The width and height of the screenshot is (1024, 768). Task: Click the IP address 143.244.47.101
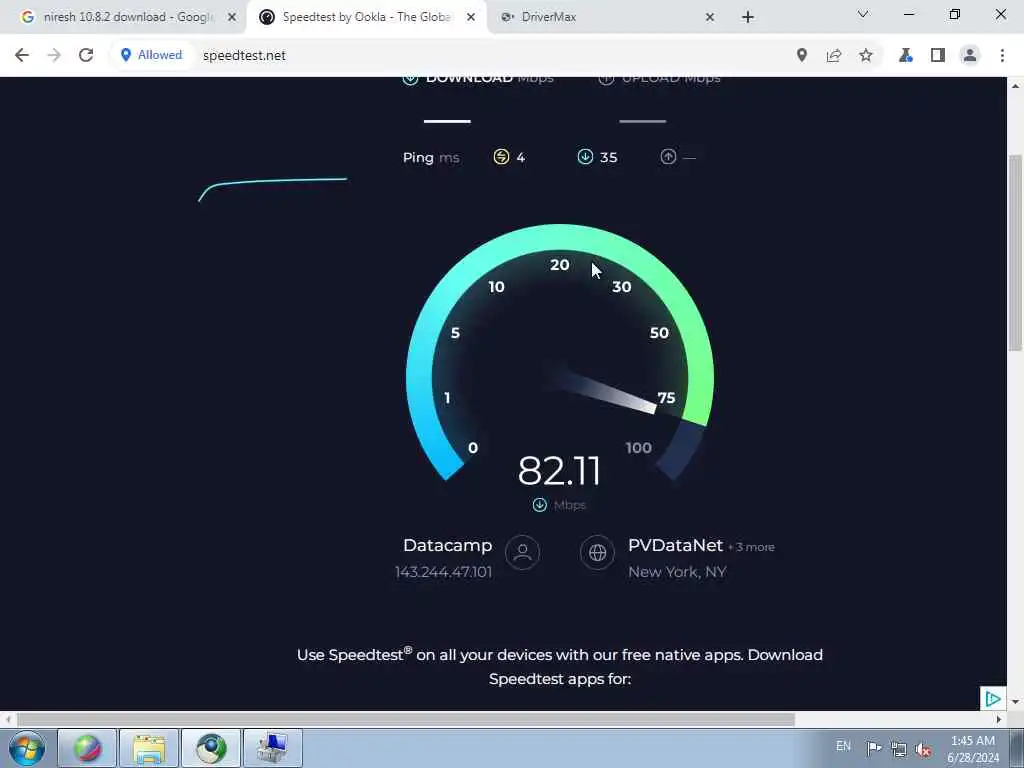click(x=443, y=572)
